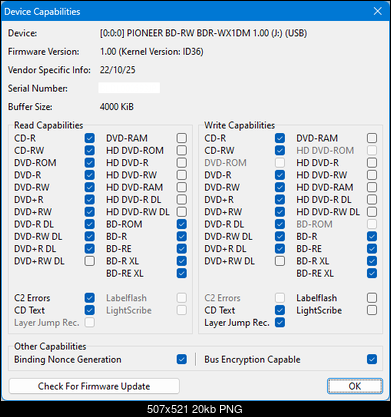Toggle the DVD-ROM checkbox under Read Capabilities

[89, 163]
